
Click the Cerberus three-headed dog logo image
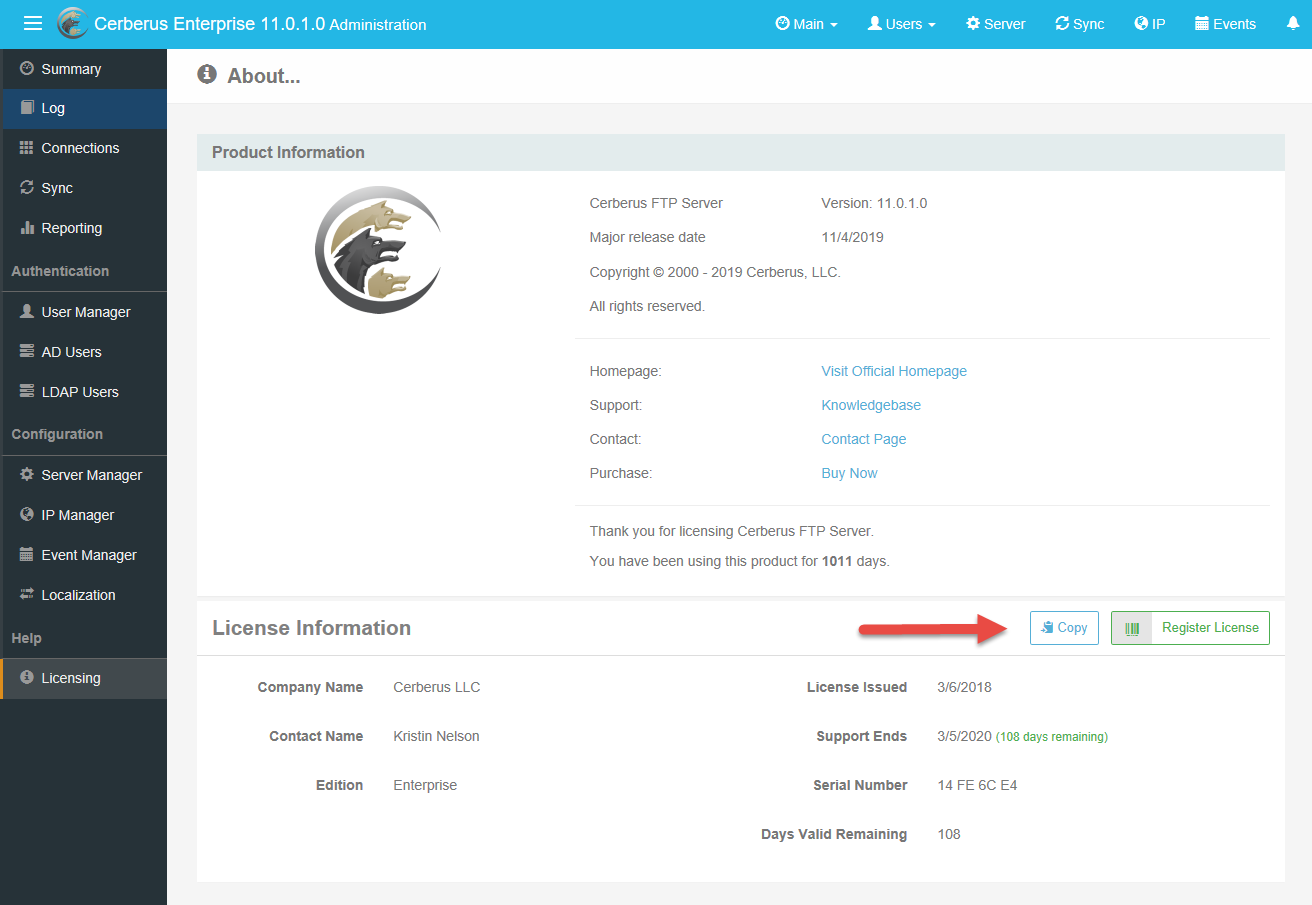click(x=378, y=250)
